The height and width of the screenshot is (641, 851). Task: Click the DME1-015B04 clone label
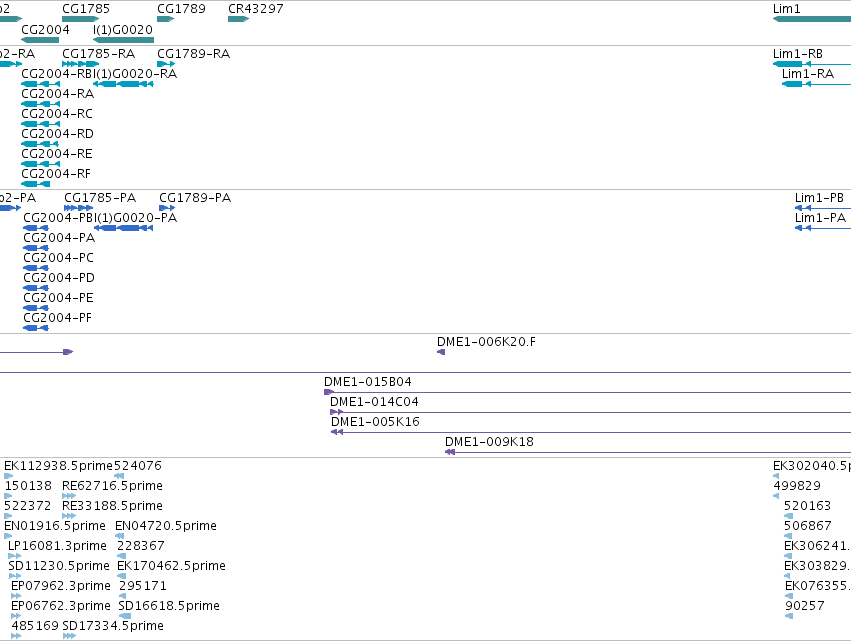click(368, 382)
